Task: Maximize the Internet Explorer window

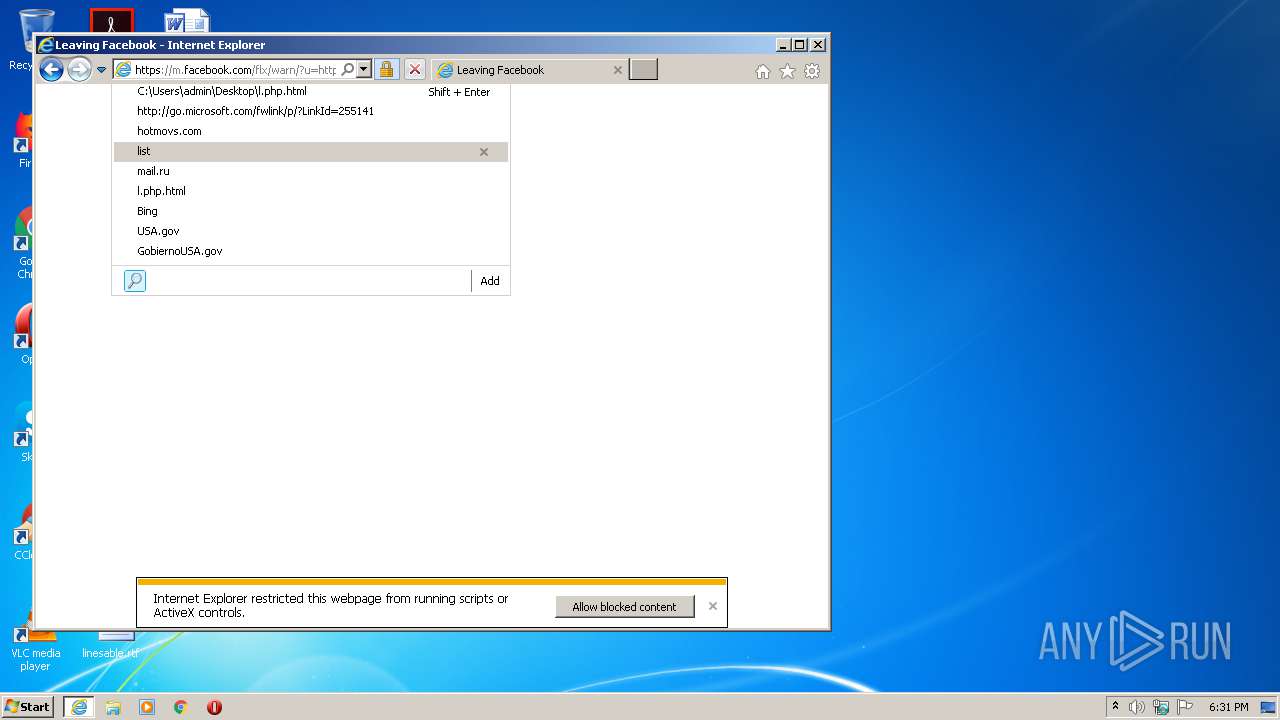Action: click(x=800, y=45)
